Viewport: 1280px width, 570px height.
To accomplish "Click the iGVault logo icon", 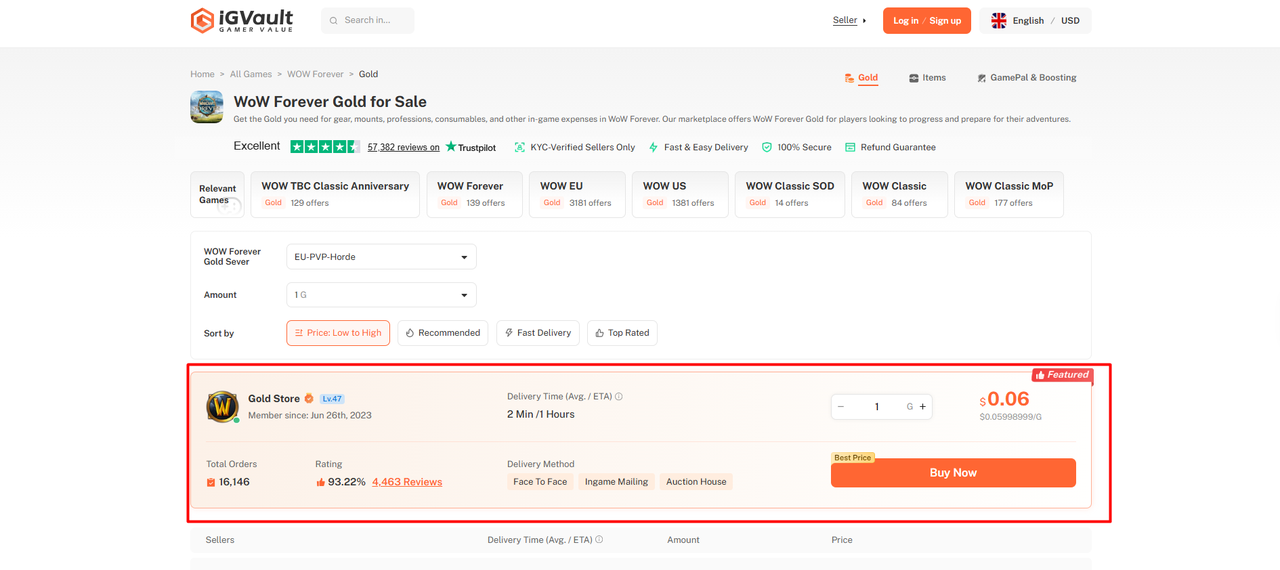I will click(x=203, y=20).
